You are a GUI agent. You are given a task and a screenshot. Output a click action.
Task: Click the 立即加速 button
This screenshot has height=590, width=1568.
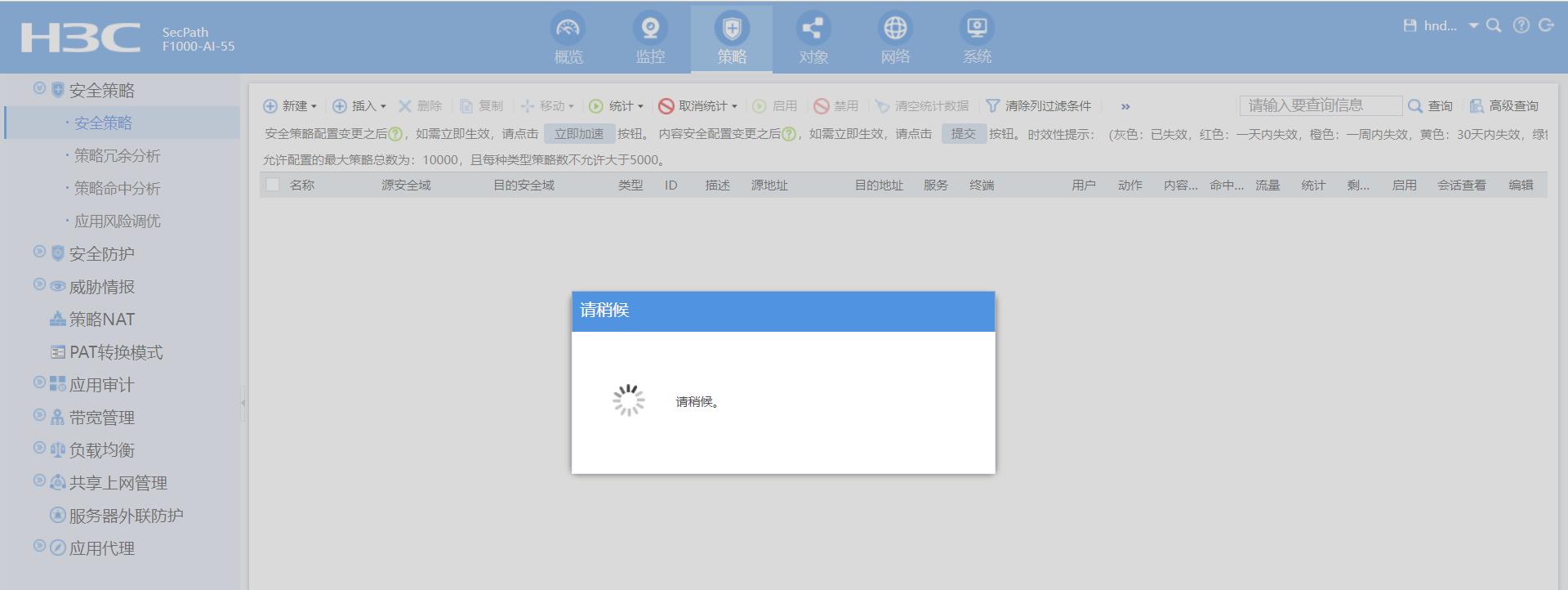click(579, 134)
